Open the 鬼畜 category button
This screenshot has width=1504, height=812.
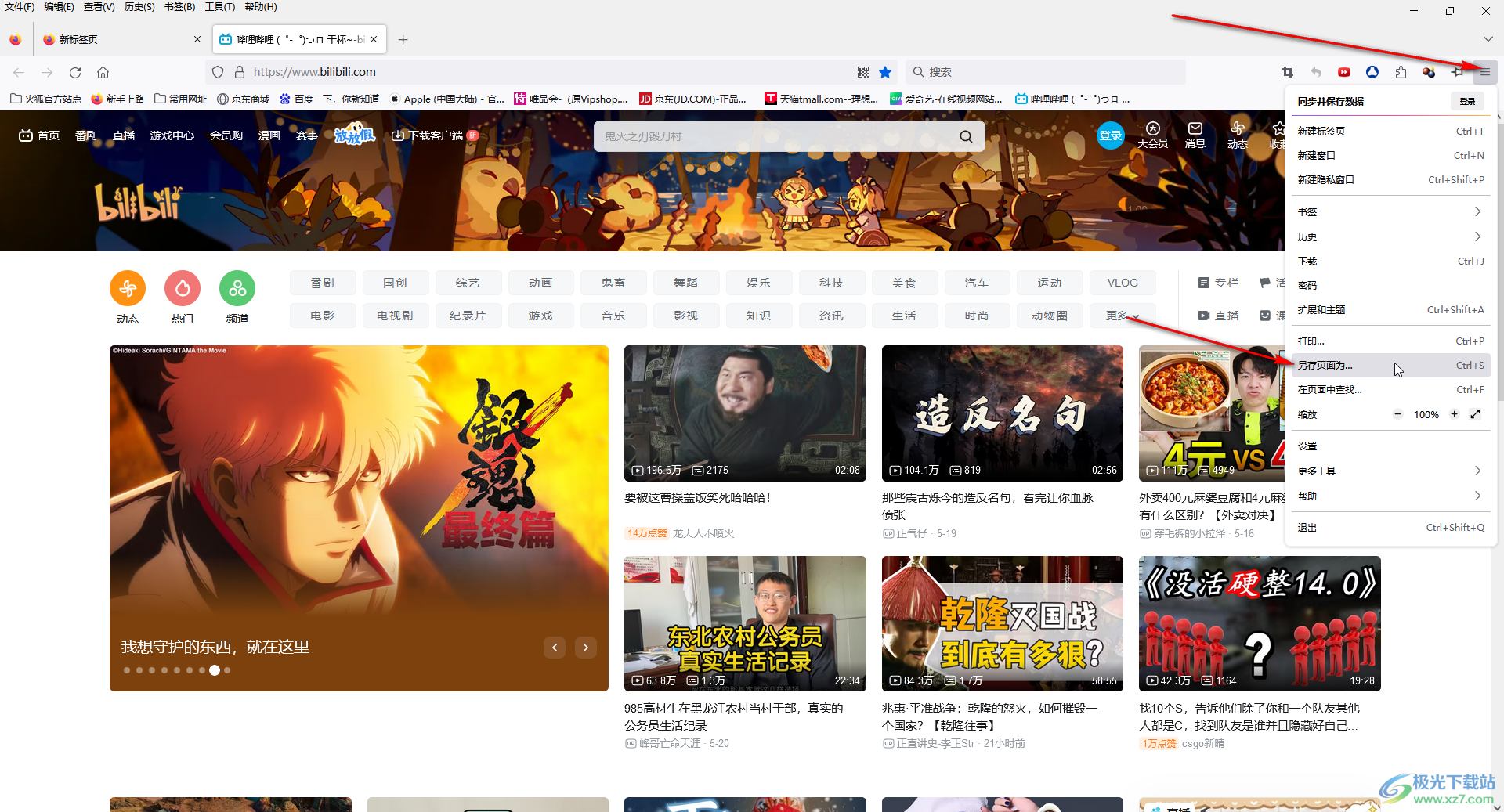point(613,283)
